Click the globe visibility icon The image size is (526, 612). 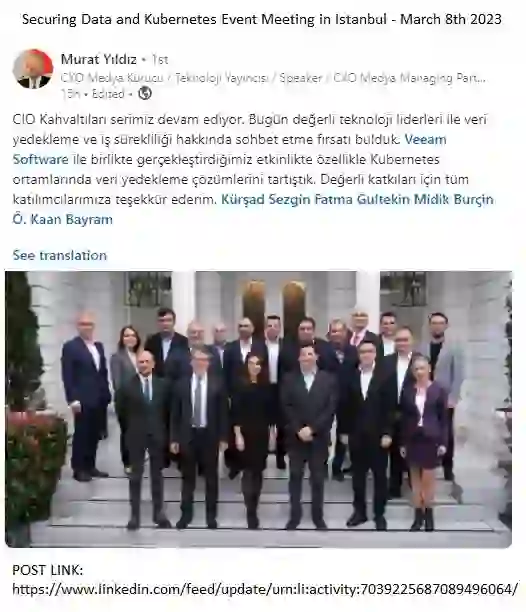(145, 94)
